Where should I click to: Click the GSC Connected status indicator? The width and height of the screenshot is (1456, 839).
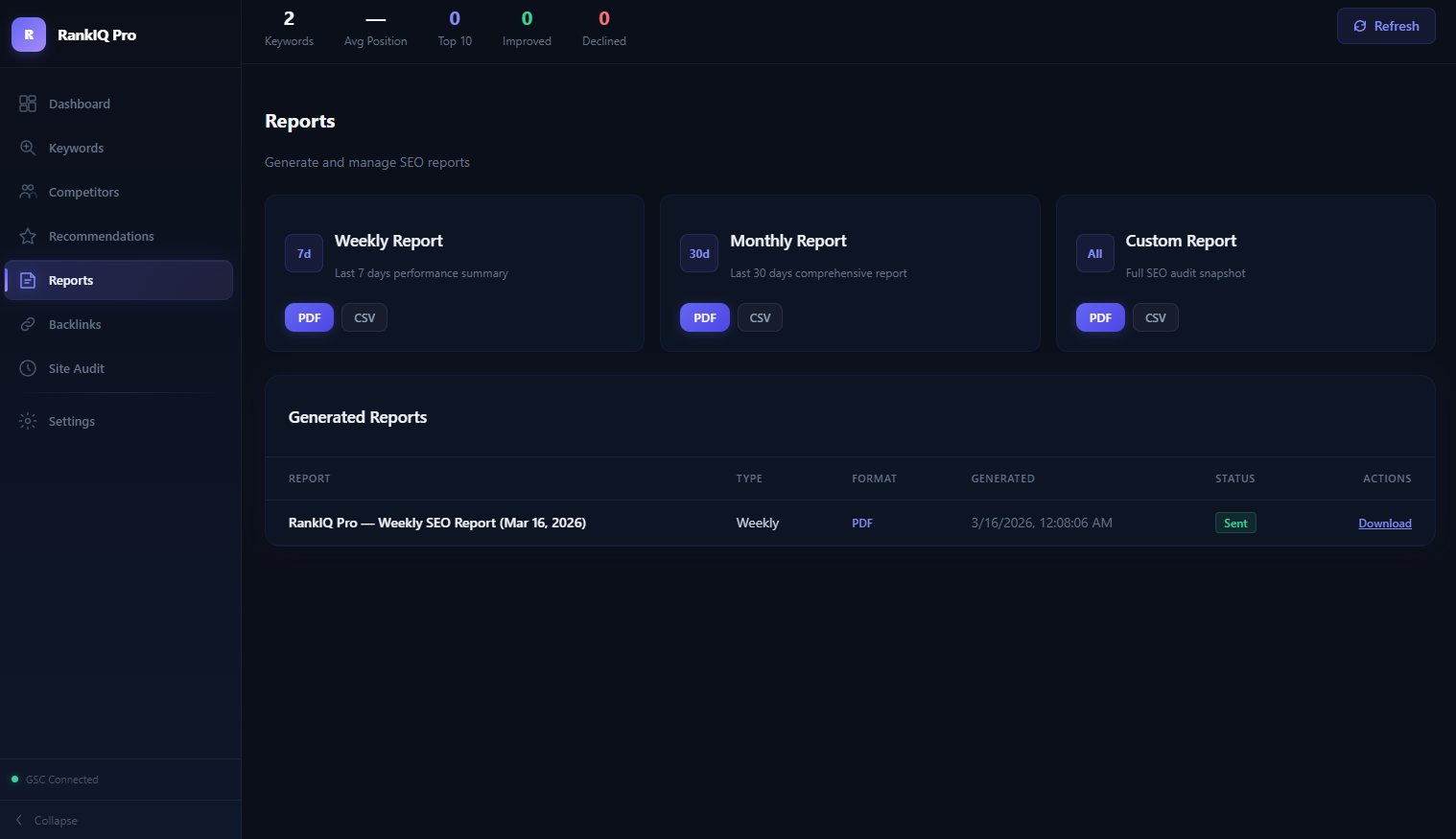tap(56, 780)
